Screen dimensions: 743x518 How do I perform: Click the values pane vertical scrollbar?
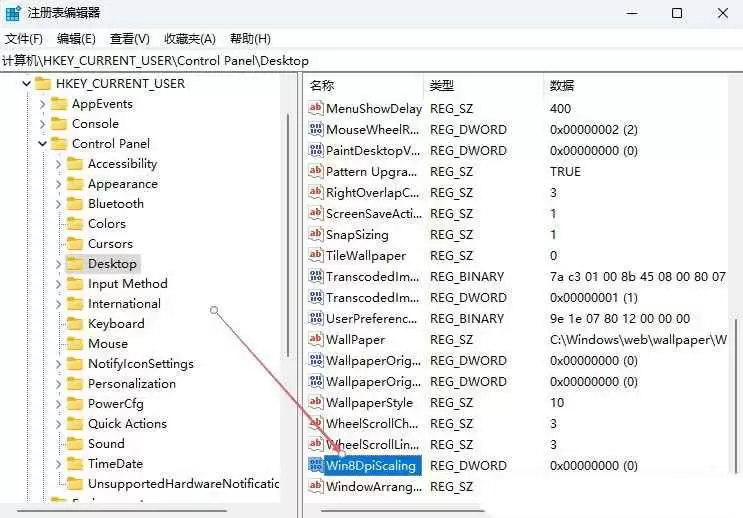(735, 395)
